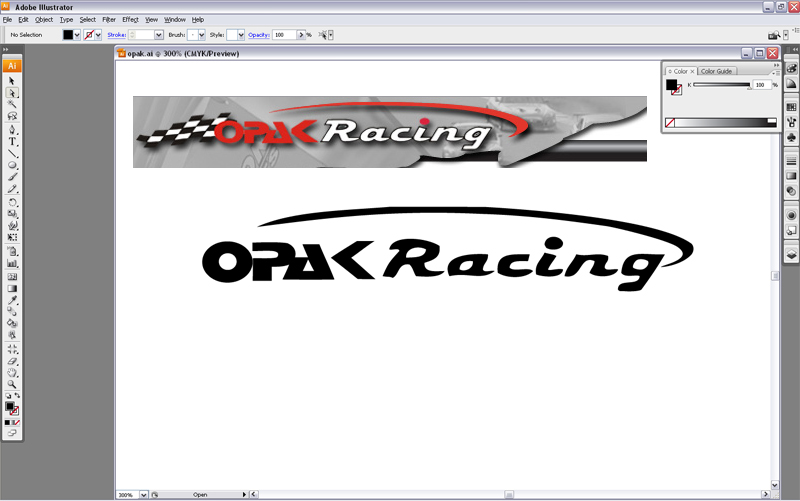The height and width of the screenshot is (501, 800).
Task: Select the Direct Selection tool
Action: (12, 93)
